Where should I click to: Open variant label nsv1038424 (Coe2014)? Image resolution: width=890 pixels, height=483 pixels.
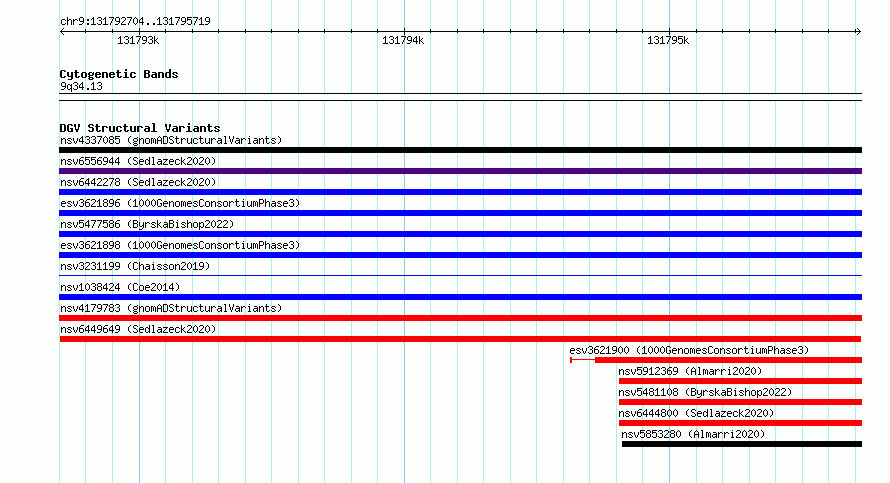[120, 287]
